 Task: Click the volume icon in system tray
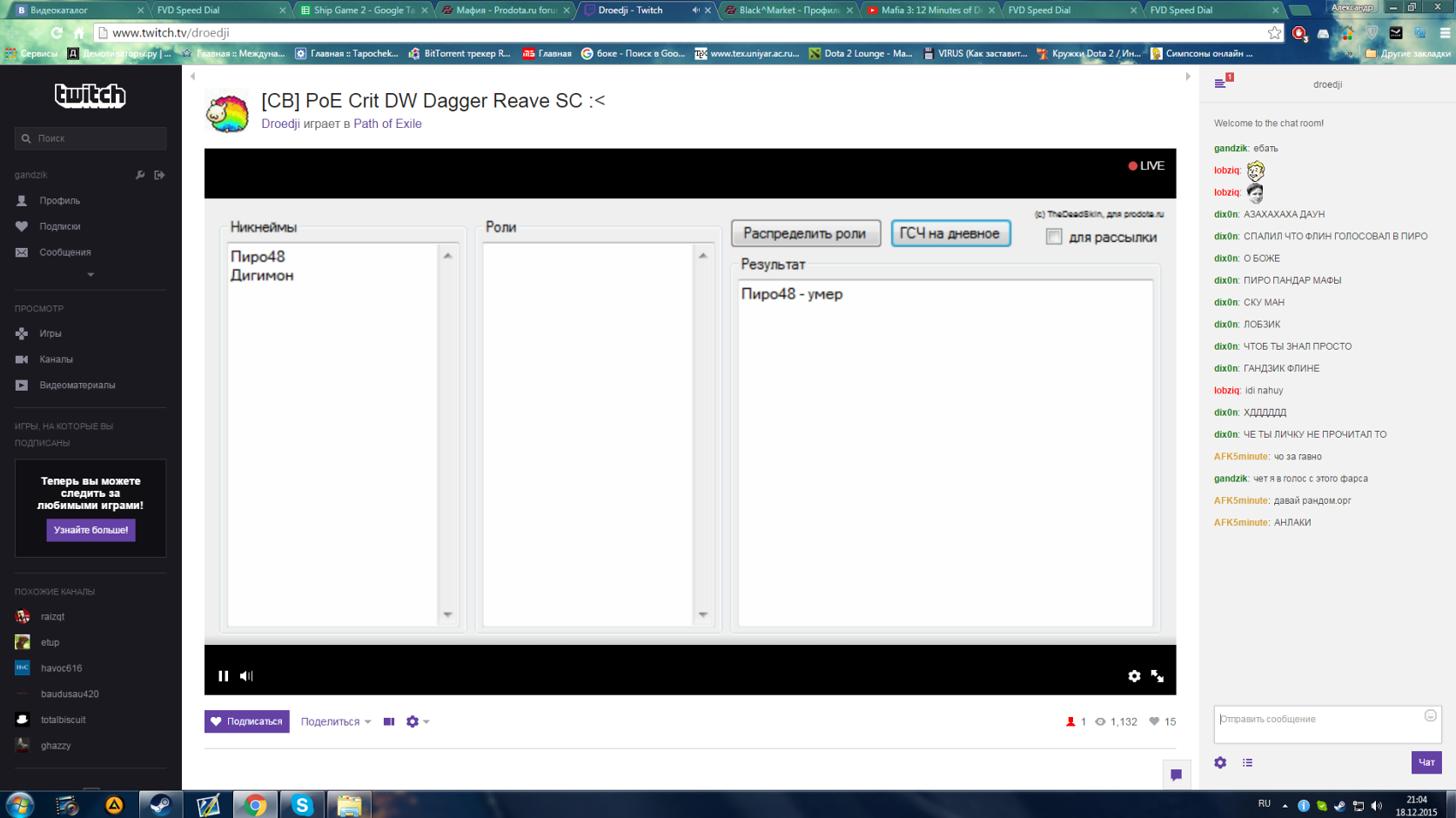pos(1376,806)
